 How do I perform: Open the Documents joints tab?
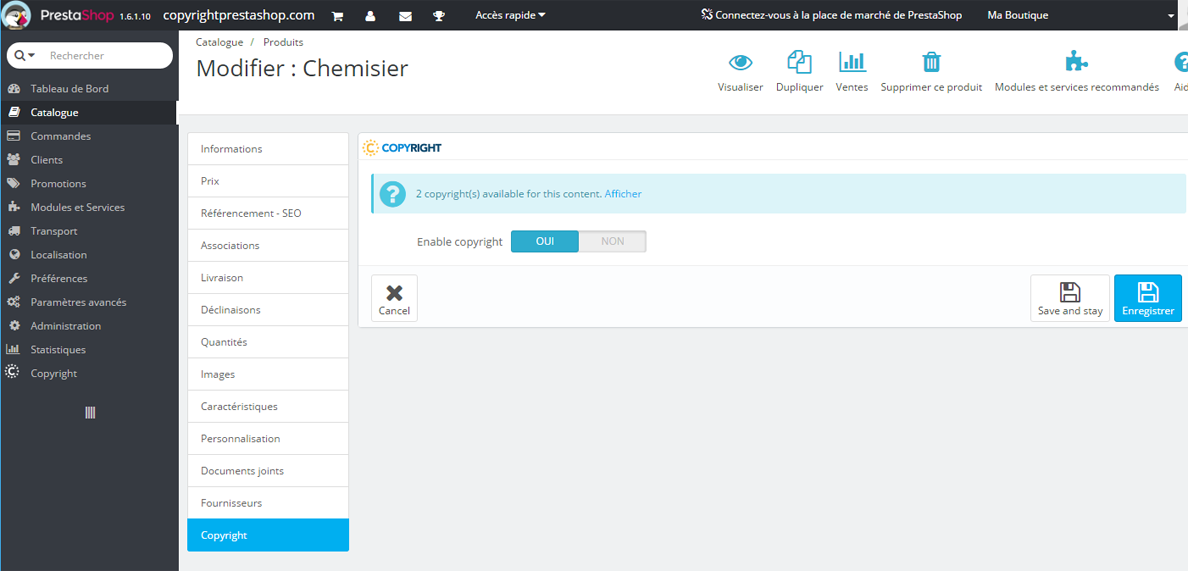[x=268, y=471]
